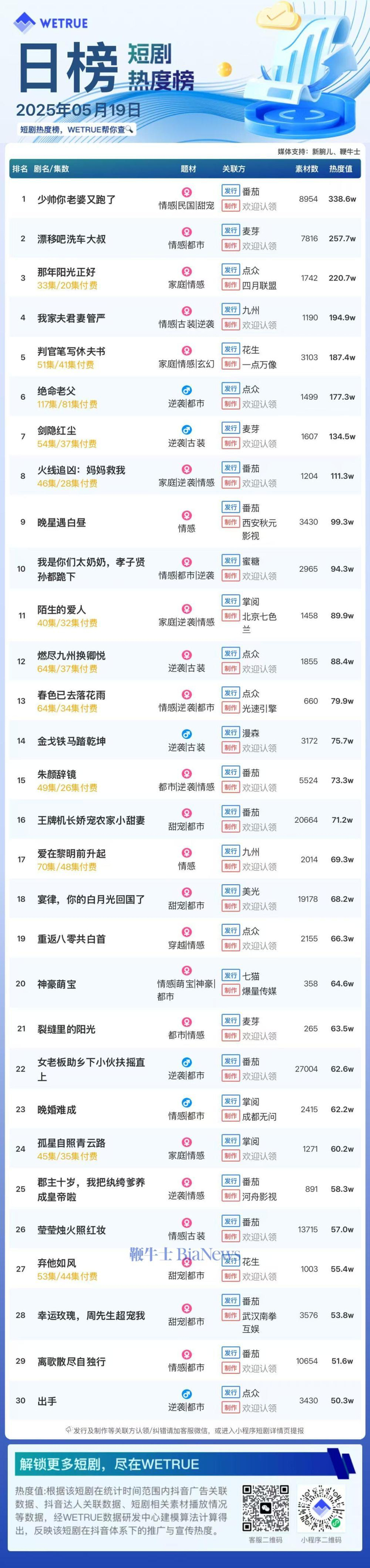Open the drama 晚星遇白昼
Viewport: 370px width, 1568px height.
click(61, 522)
